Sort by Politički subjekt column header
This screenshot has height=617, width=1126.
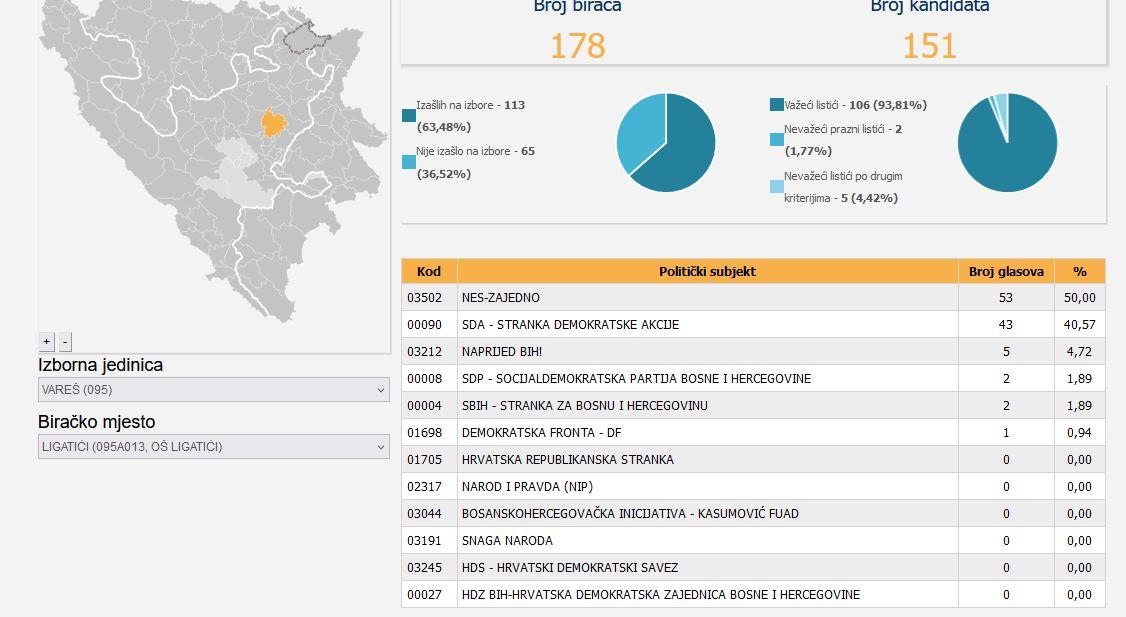tap(707, 272)
